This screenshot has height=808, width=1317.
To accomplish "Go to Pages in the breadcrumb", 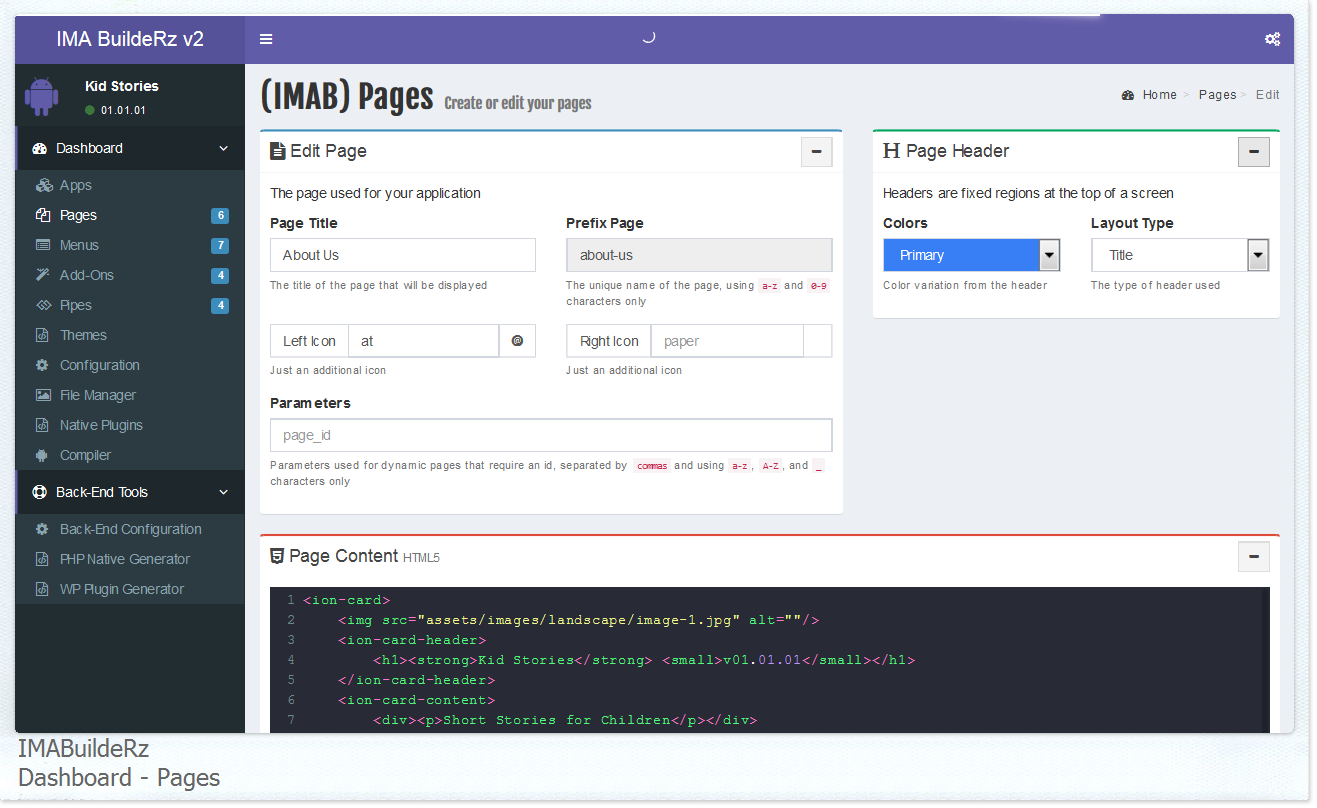I will pos(1217,95).
